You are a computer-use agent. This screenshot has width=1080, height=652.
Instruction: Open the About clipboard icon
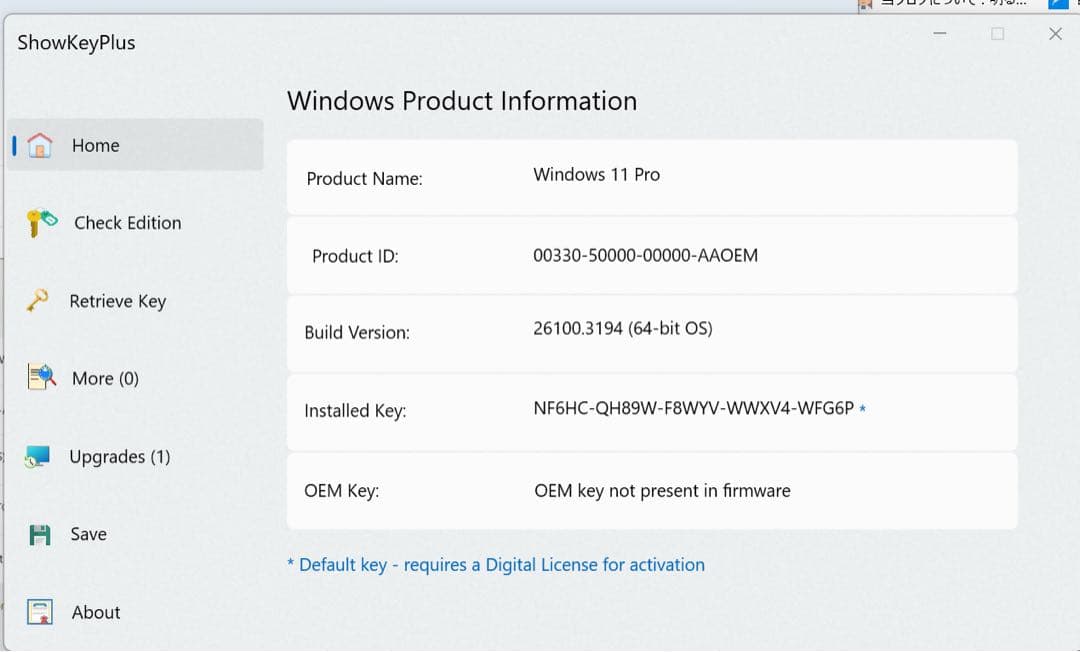[x=38, y=611]
